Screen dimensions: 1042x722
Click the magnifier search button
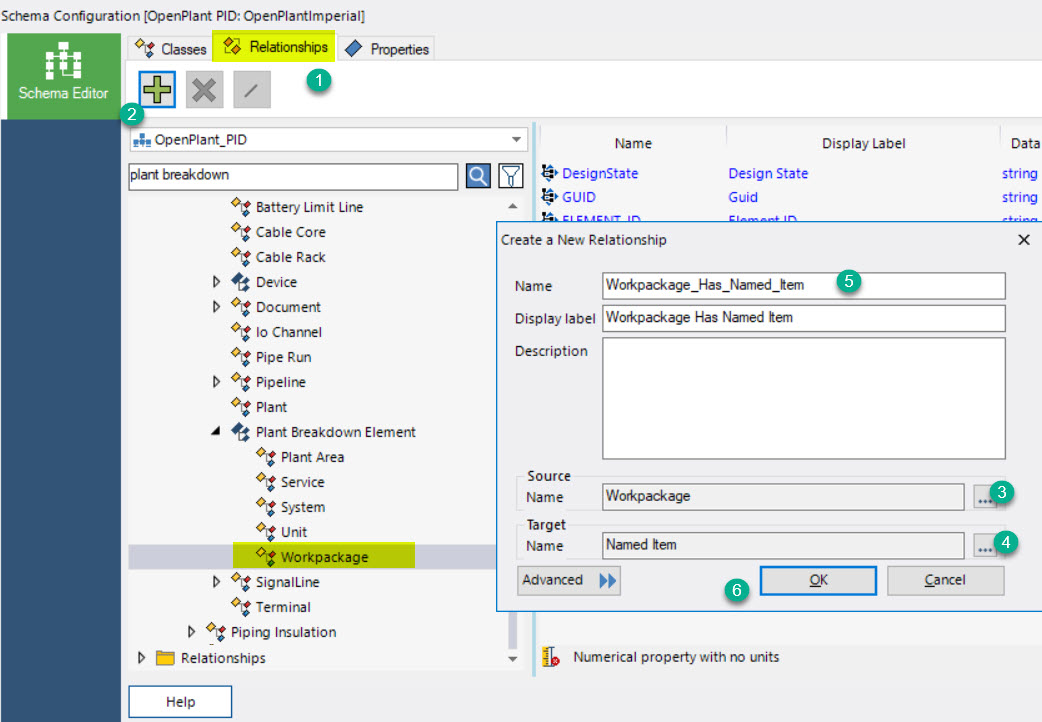coord(478,176)
